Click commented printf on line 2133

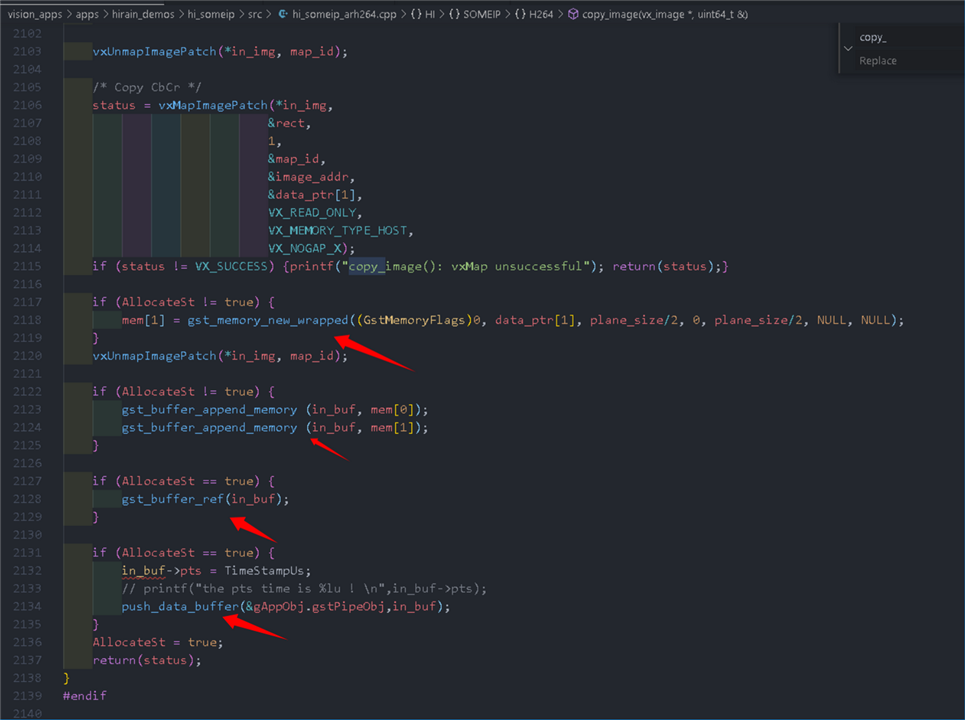304,588
